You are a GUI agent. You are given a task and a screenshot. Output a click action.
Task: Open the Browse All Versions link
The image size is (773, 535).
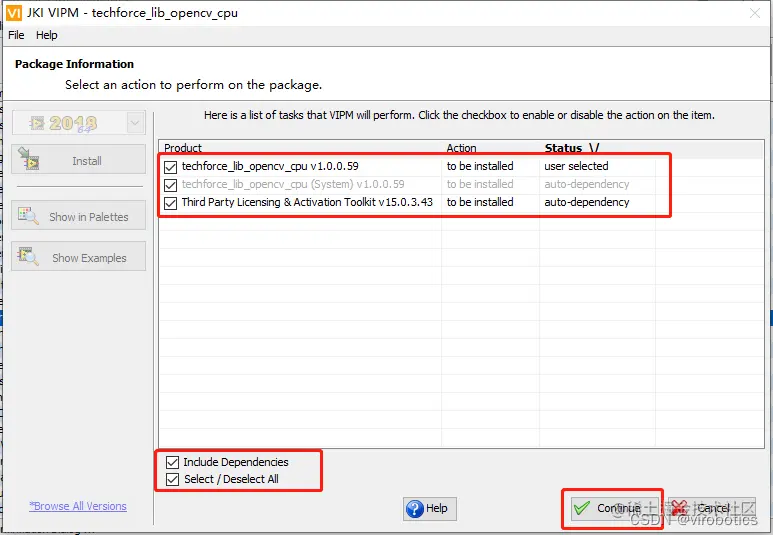tap(78, 506)
